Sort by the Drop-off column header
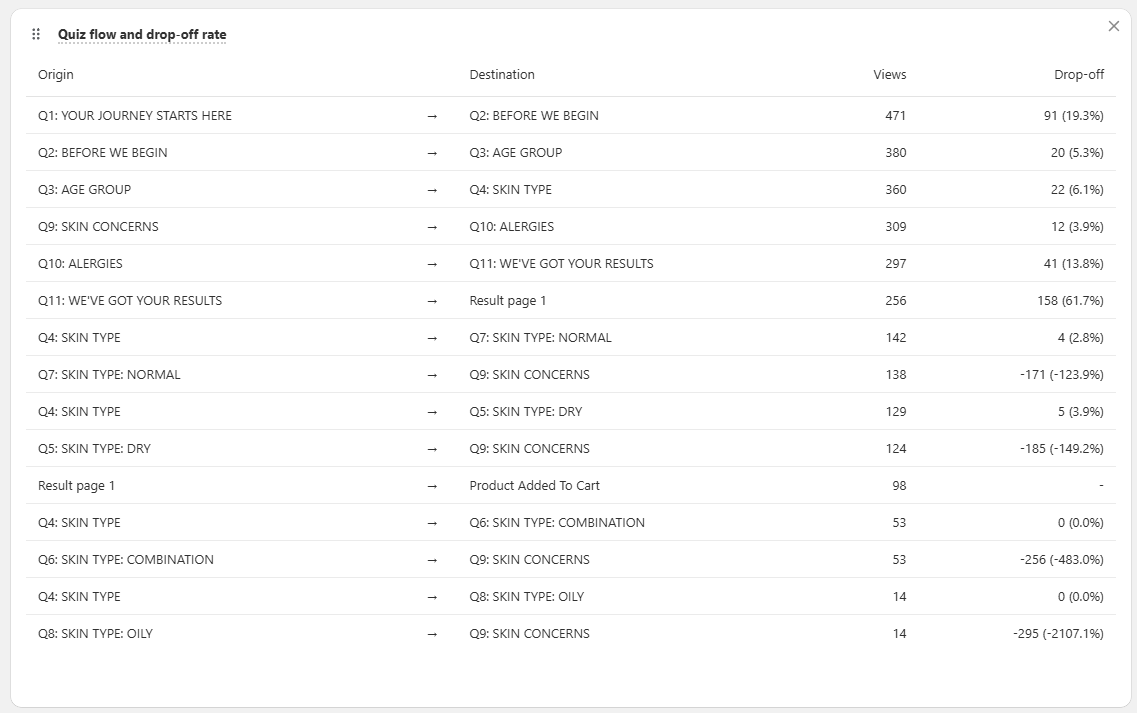 pos(1080,74)
